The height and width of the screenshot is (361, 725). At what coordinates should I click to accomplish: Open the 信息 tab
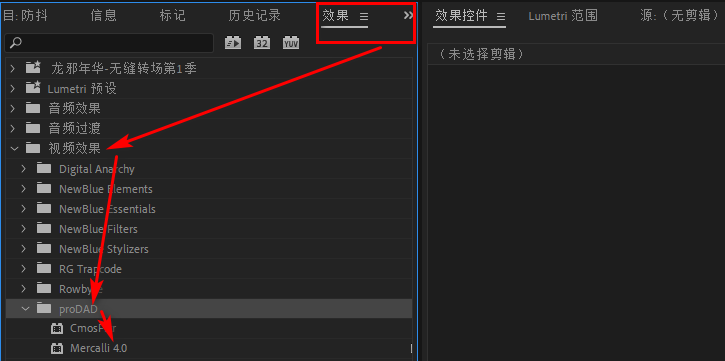(104, 16)
